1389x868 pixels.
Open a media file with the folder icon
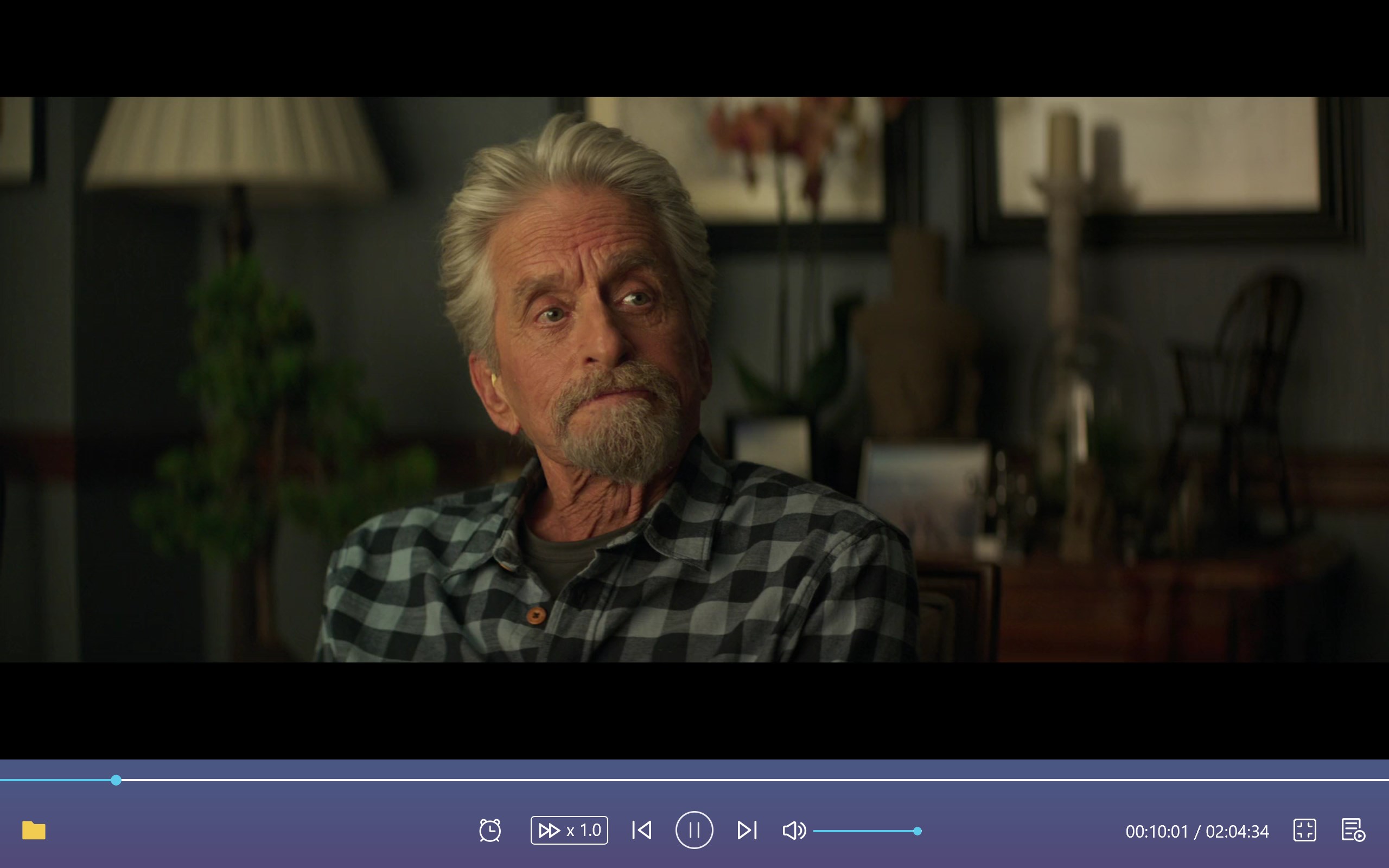point(34,830)
